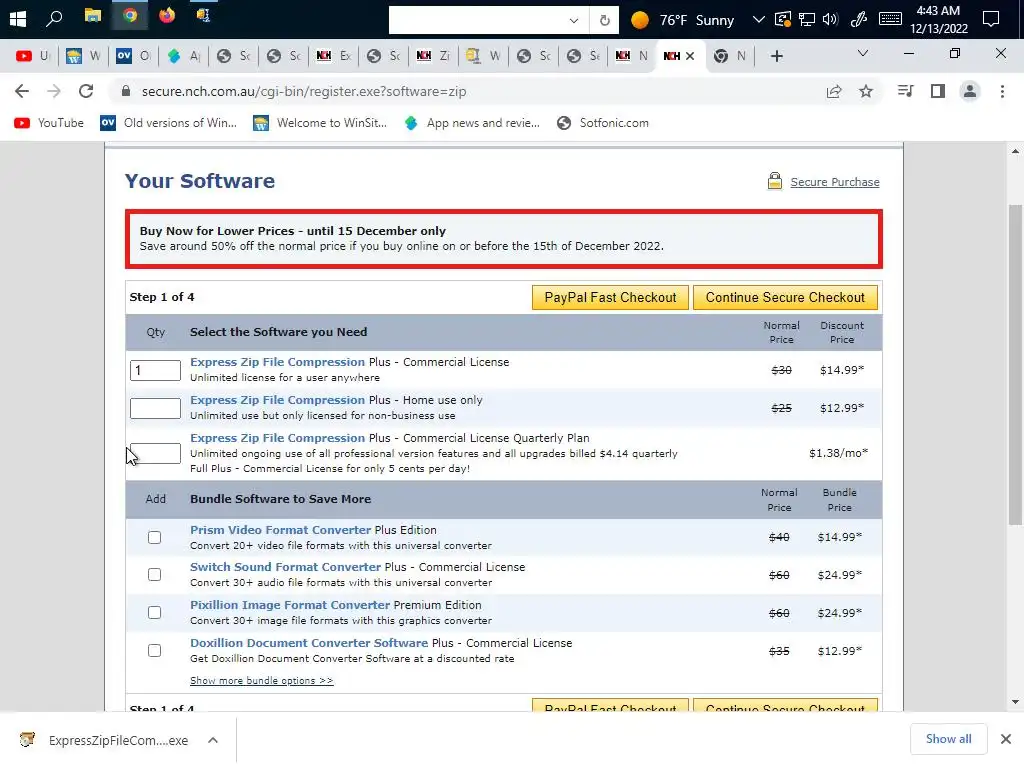Check the Doxillion Document Converter box
Screen dimensions: 1024x768
click(154, 650)
